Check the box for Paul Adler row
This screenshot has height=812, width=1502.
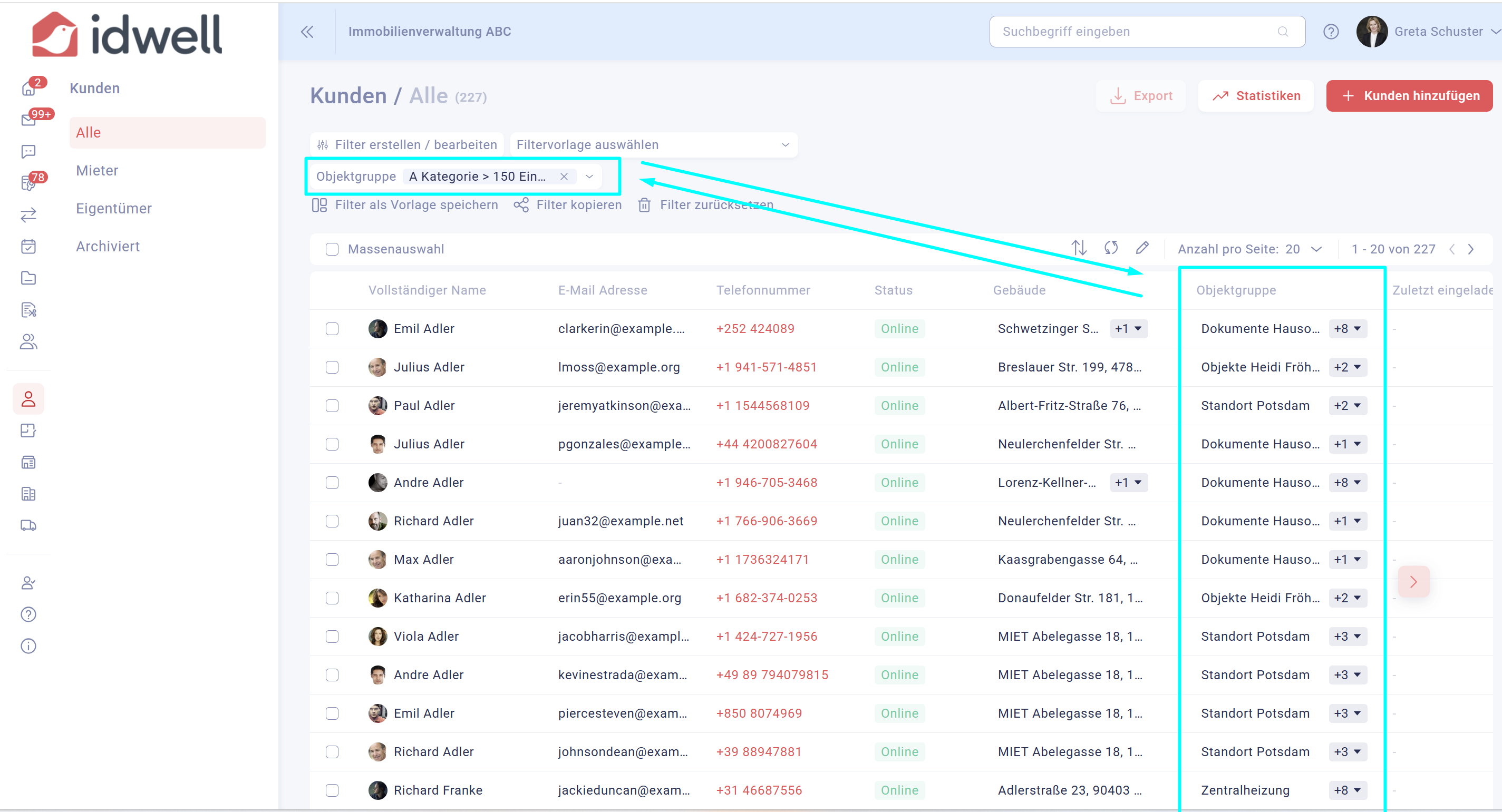tap(332, 406)
